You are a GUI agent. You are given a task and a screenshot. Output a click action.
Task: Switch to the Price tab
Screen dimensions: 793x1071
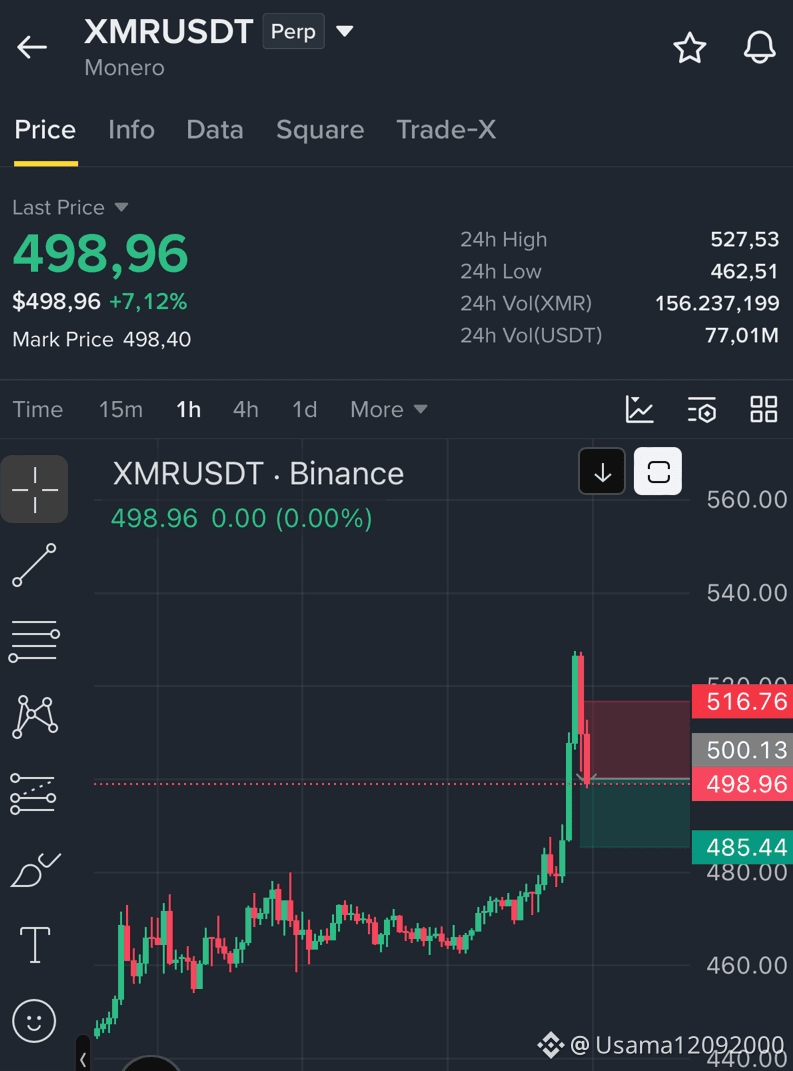(x=45, y=130)
